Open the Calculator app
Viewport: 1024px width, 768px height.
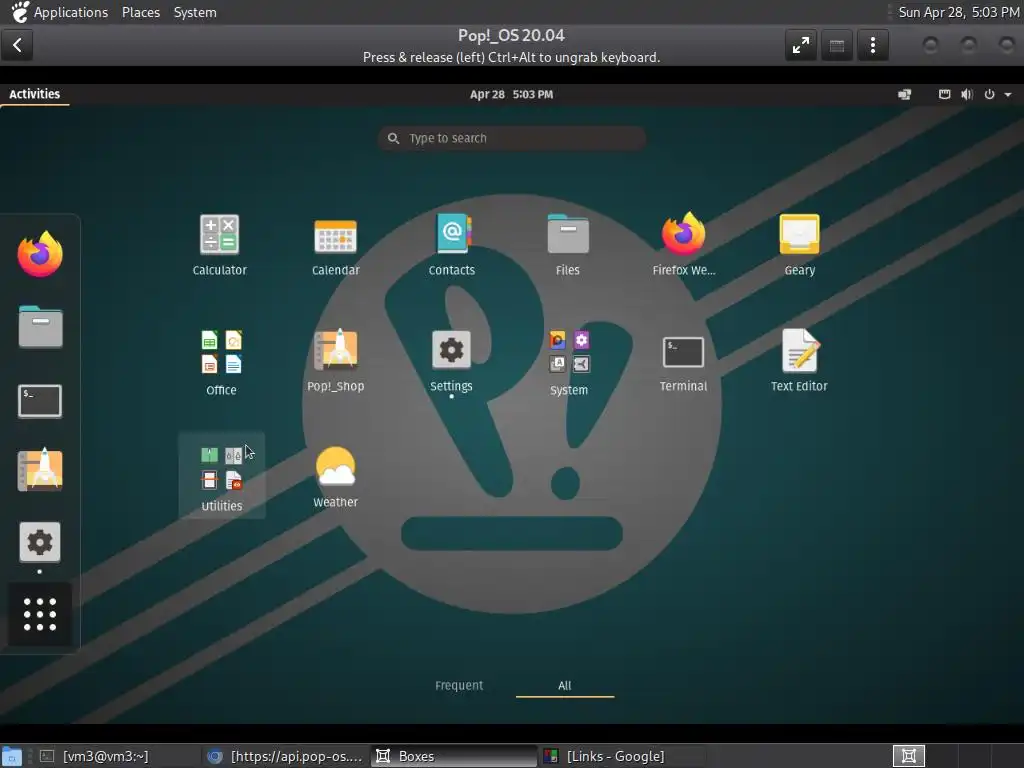[219, 245]
